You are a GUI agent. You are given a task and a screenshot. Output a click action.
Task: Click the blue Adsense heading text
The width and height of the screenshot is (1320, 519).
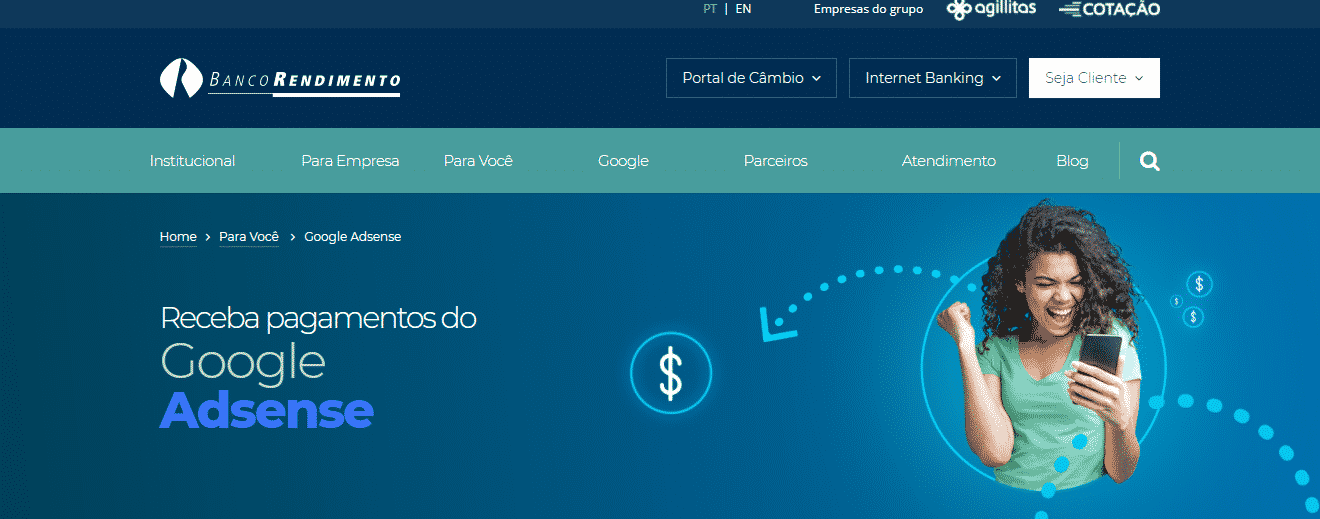coord(266,410)
